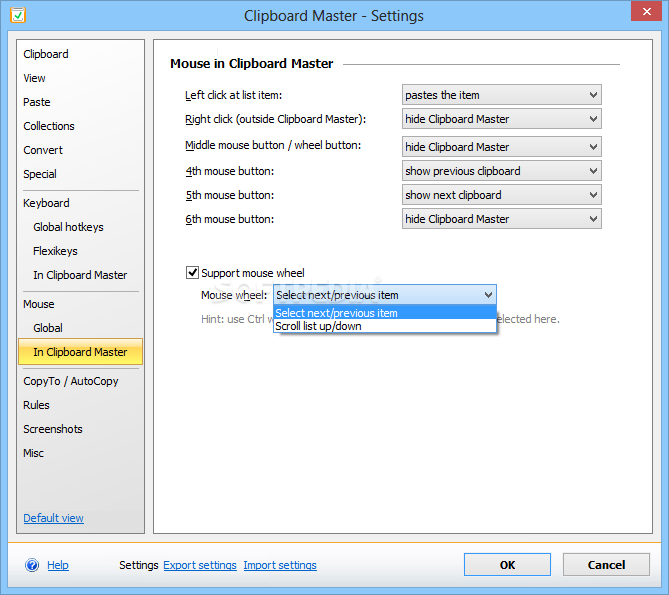The height and width of the screenshot is (595, 669).
Task: Click the Cancel button
Action: (606, 565)
